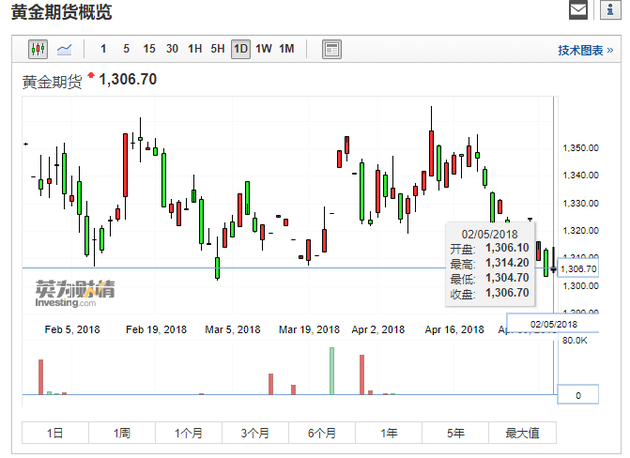Choose the 6个月 time range
630x458 pixels.
pyautogui.click(x=322, y=433)
